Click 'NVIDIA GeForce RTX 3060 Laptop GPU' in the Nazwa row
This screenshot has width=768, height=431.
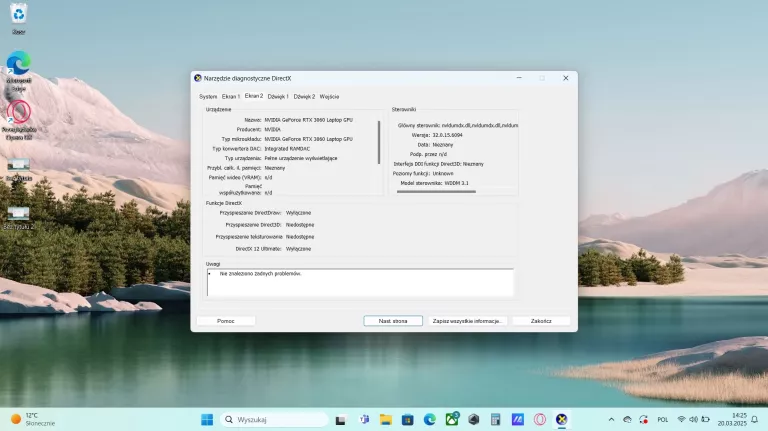tap(309, 120)
